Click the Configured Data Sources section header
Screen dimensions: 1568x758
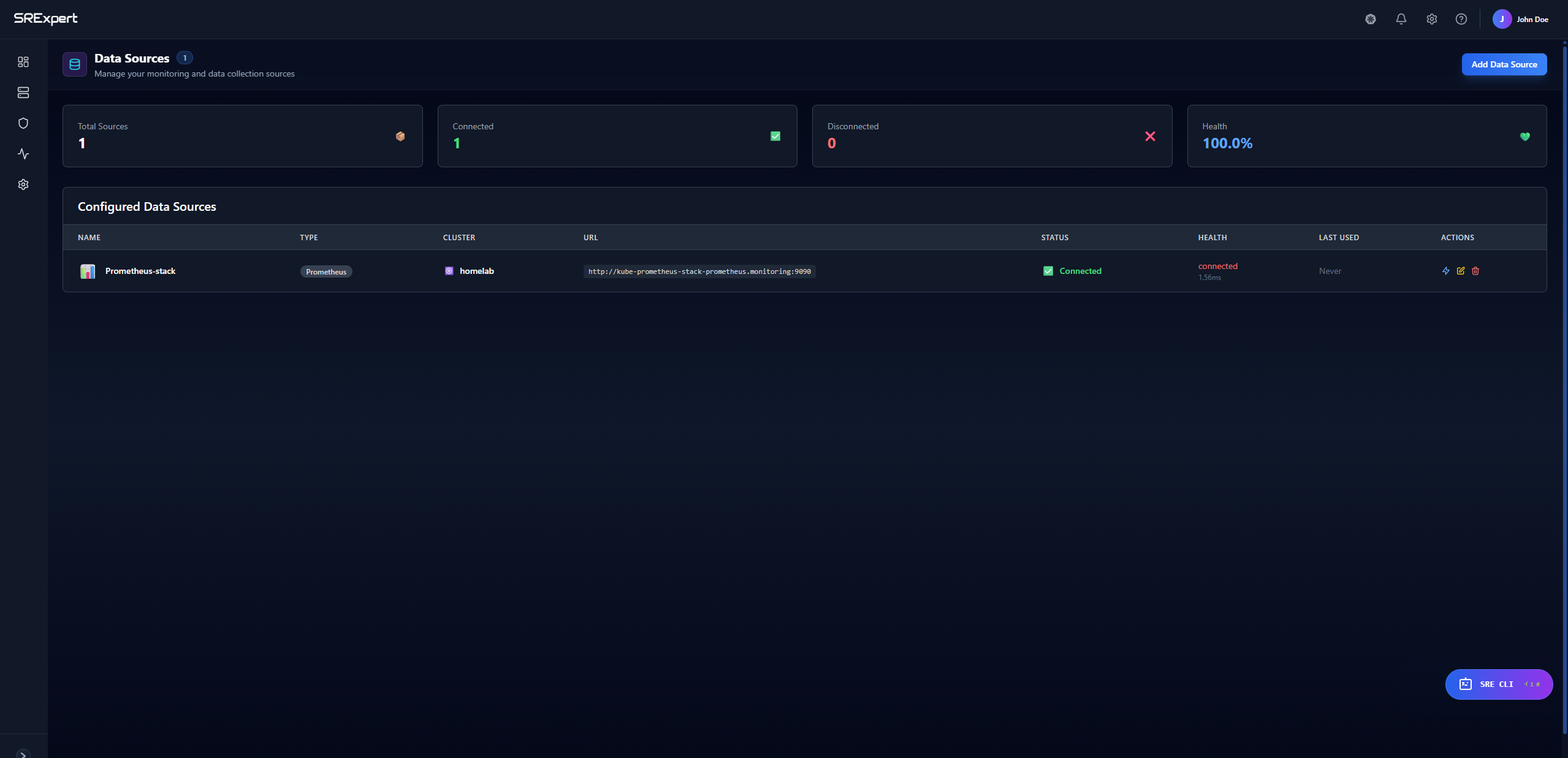(x=147, y=207)
